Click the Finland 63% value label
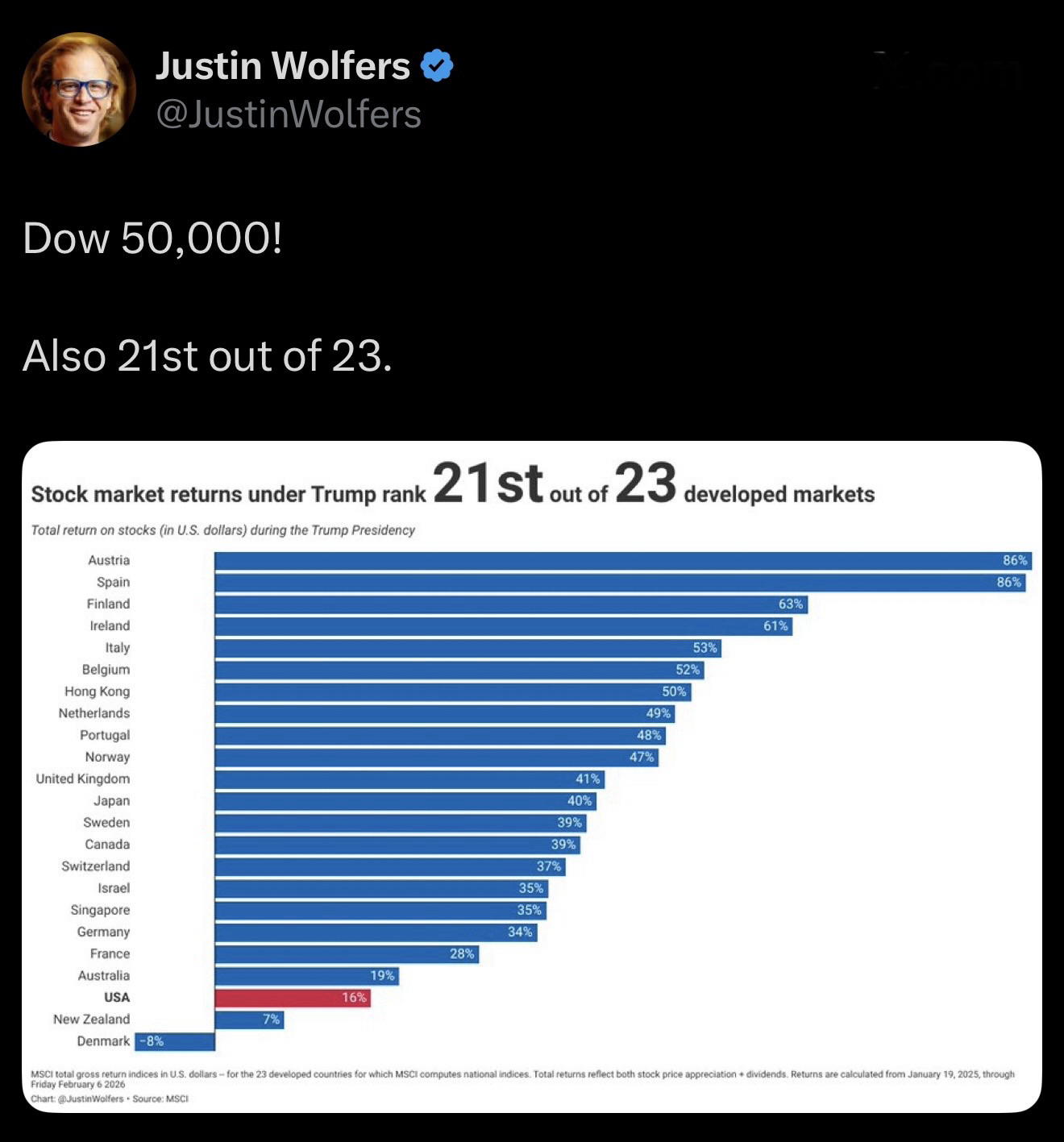Viewport: 1064px width, 1142px height. 790,604
